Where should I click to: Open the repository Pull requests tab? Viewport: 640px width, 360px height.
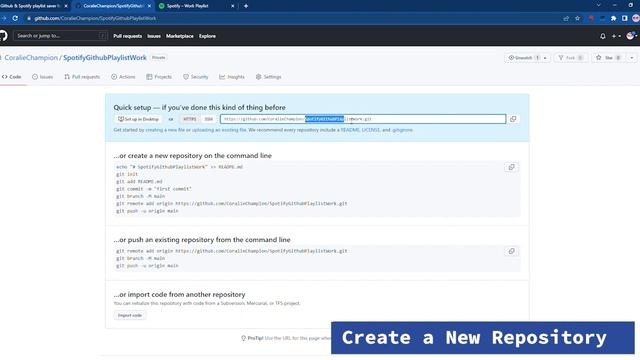tap(82, 77)
